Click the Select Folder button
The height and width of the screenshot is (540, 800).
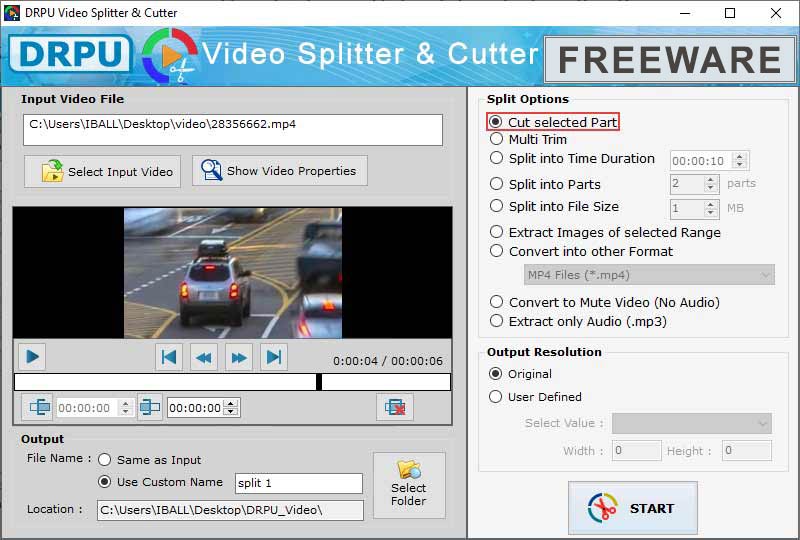pyautogui.click(x=409, y=485)
